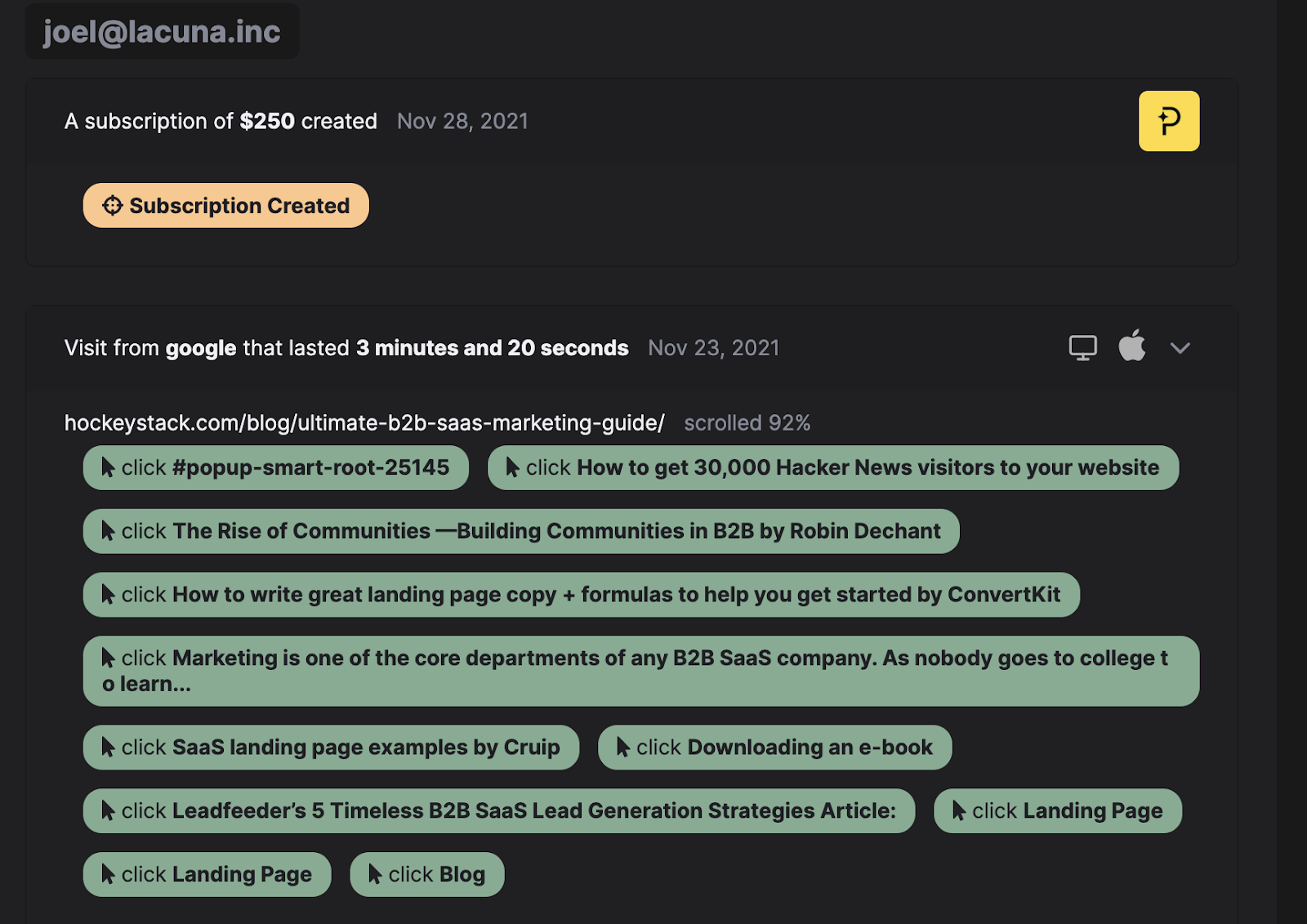Select Downloading an e-book click event

click(x=774, y=748)
